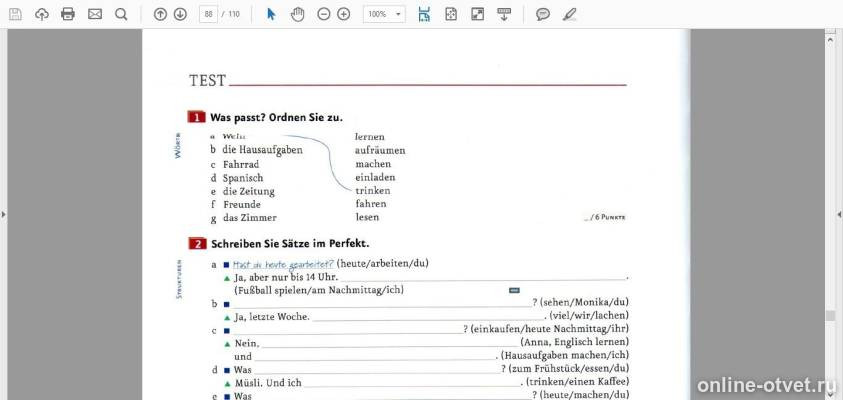
Task: Click the page number input field
Action: (x=208, y=14)
